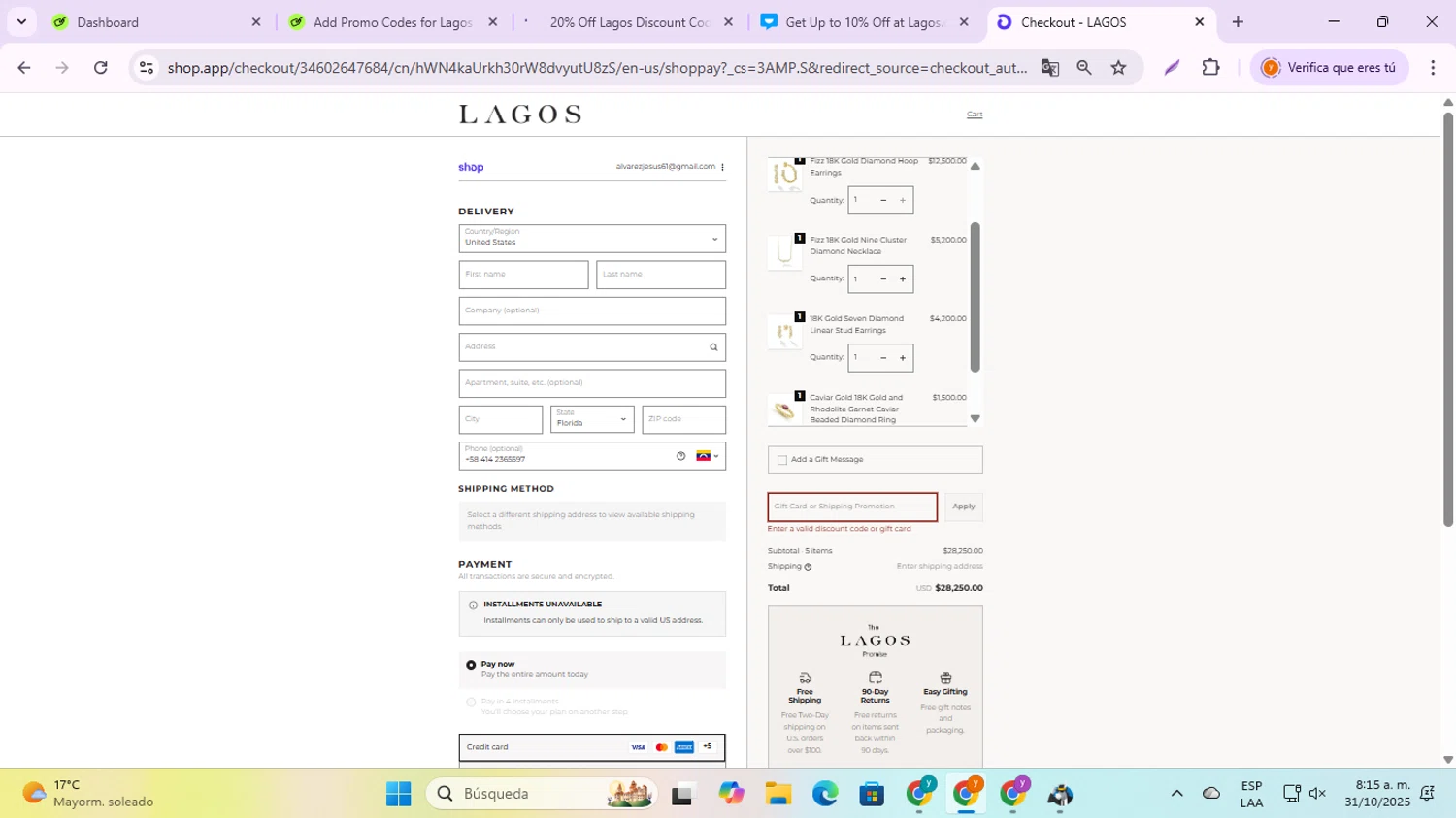The width and height of the screenshot is (1456, 818).
Task: Switch to 20% Off Lagos Discount tab
Action: (x=629, y=22)
